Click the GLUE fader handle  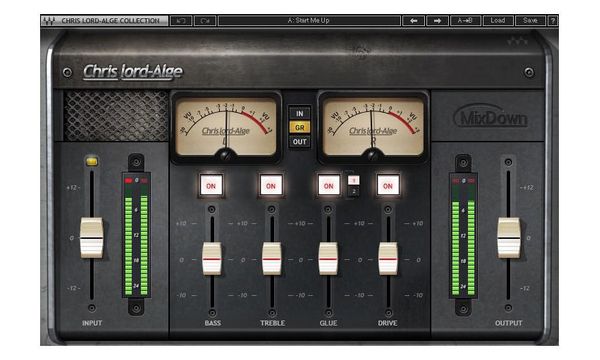point(328,259)
